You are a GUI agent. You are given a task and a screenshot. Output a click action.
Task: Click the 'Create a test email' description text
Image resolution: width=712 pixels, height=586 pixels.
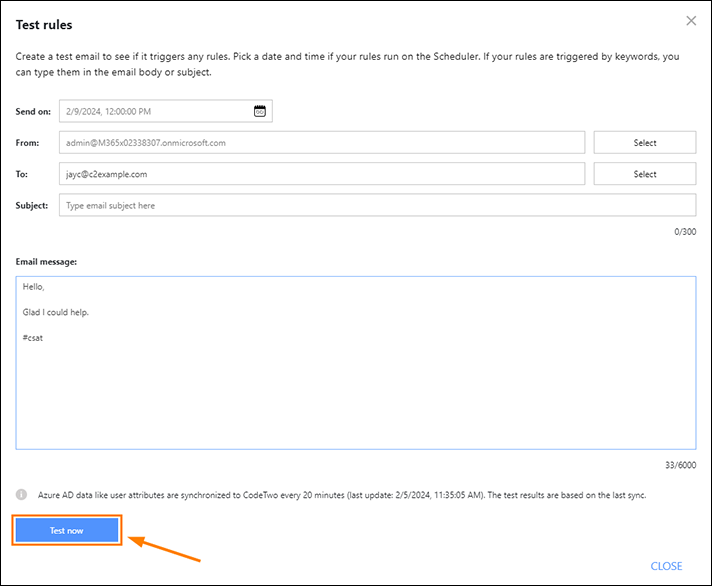click(347, 64)
